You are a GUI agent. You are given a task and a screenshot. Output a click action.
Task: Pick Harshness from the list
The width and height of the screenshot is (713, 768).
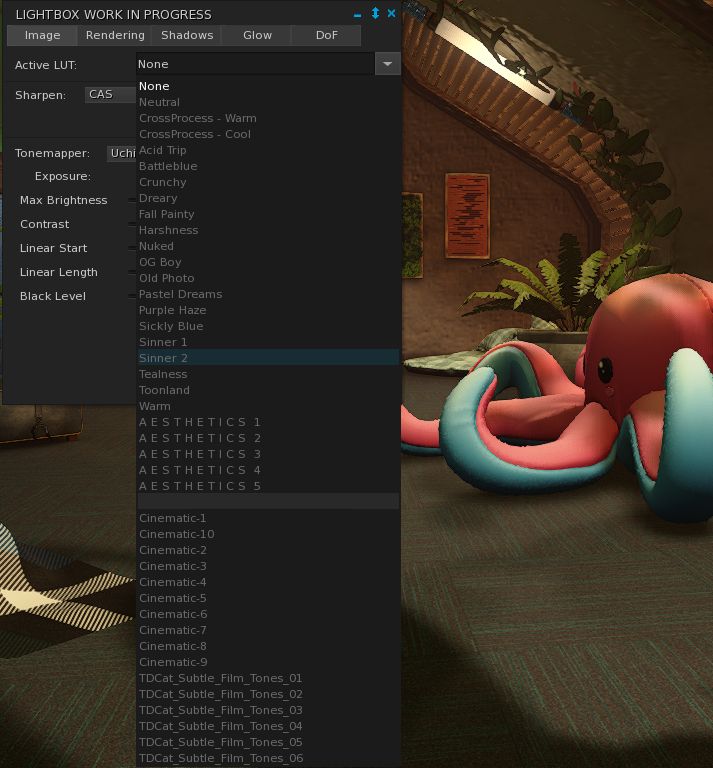coord(268,230)
